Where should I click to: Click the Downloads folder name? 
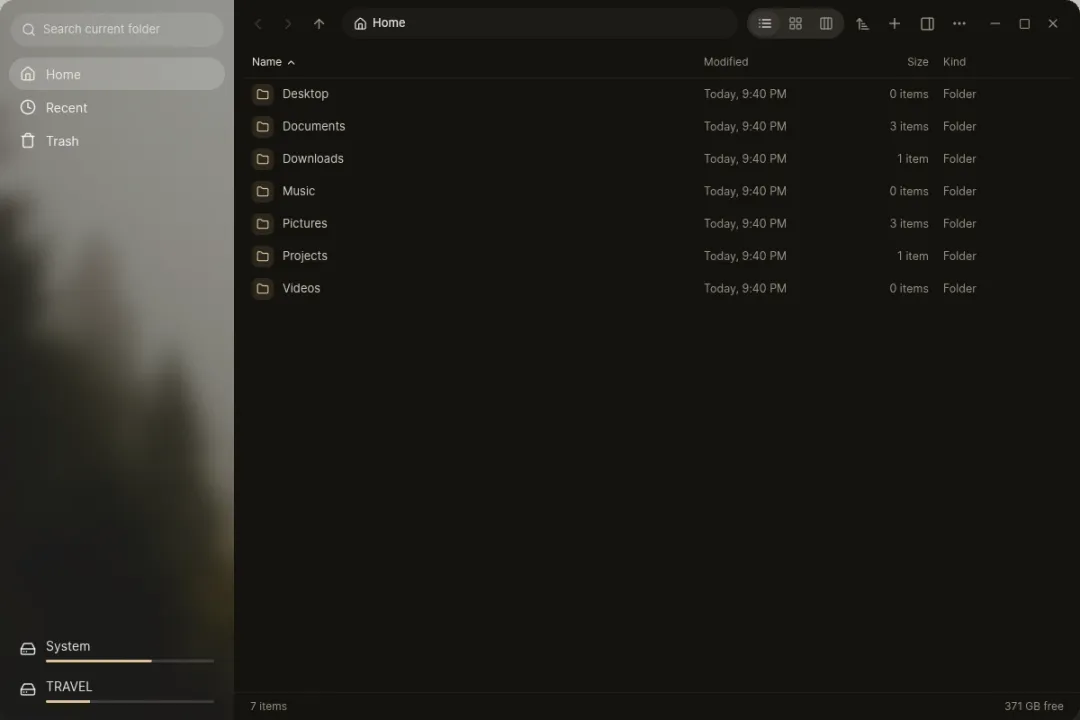[x=313, y=158]
